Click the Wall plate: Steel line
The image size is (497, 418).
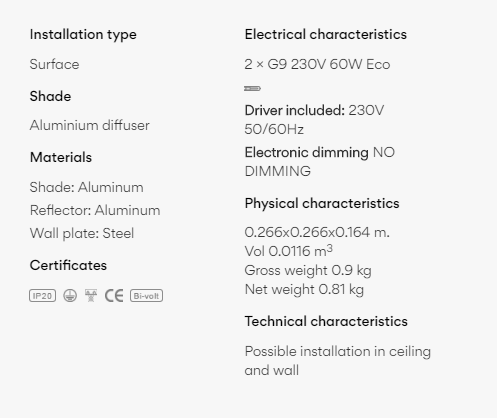point(82,233)
